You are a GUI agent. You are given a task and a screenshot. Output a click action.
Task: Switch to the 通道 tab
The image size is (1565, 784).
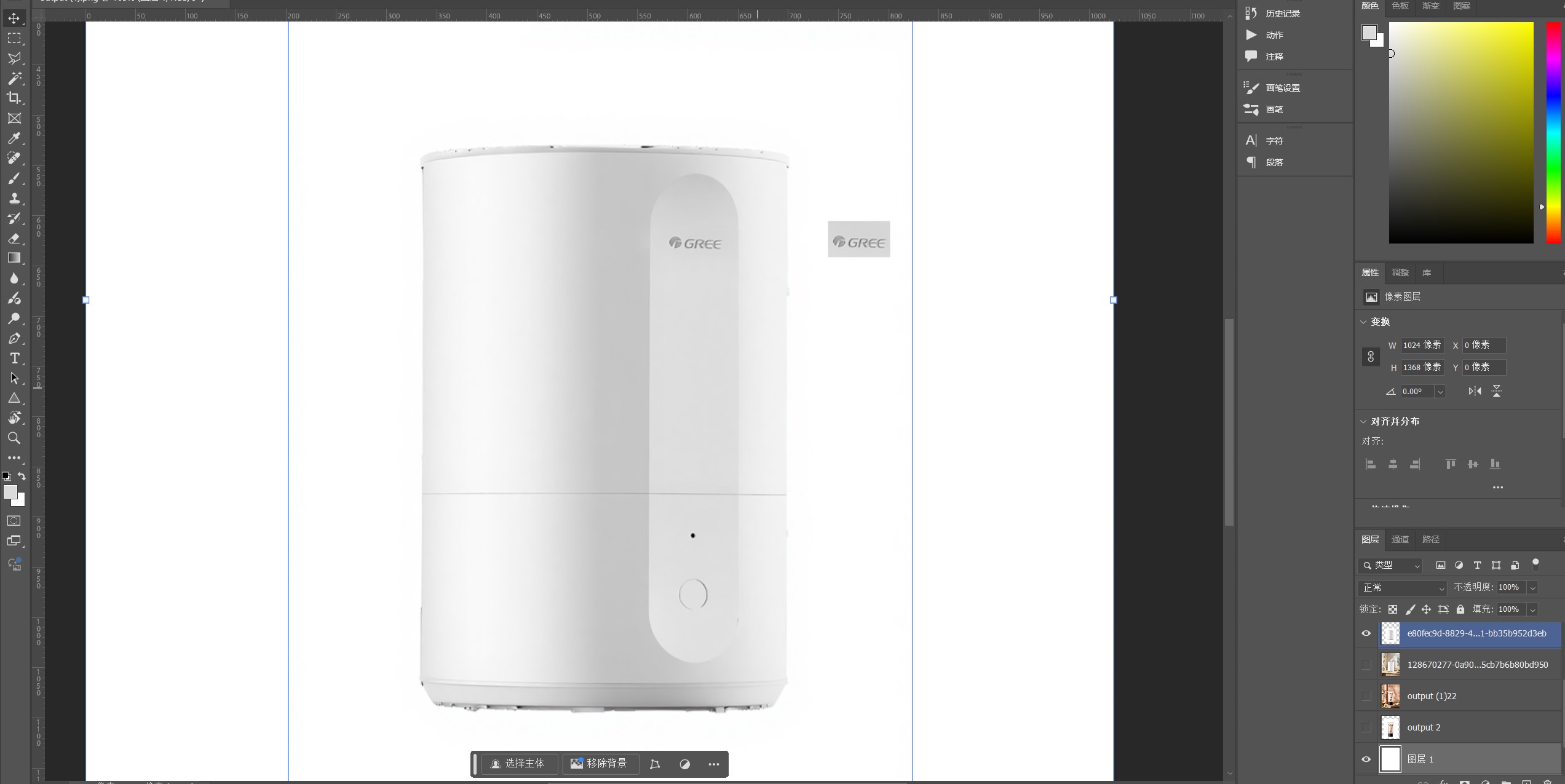point(1400,539)
